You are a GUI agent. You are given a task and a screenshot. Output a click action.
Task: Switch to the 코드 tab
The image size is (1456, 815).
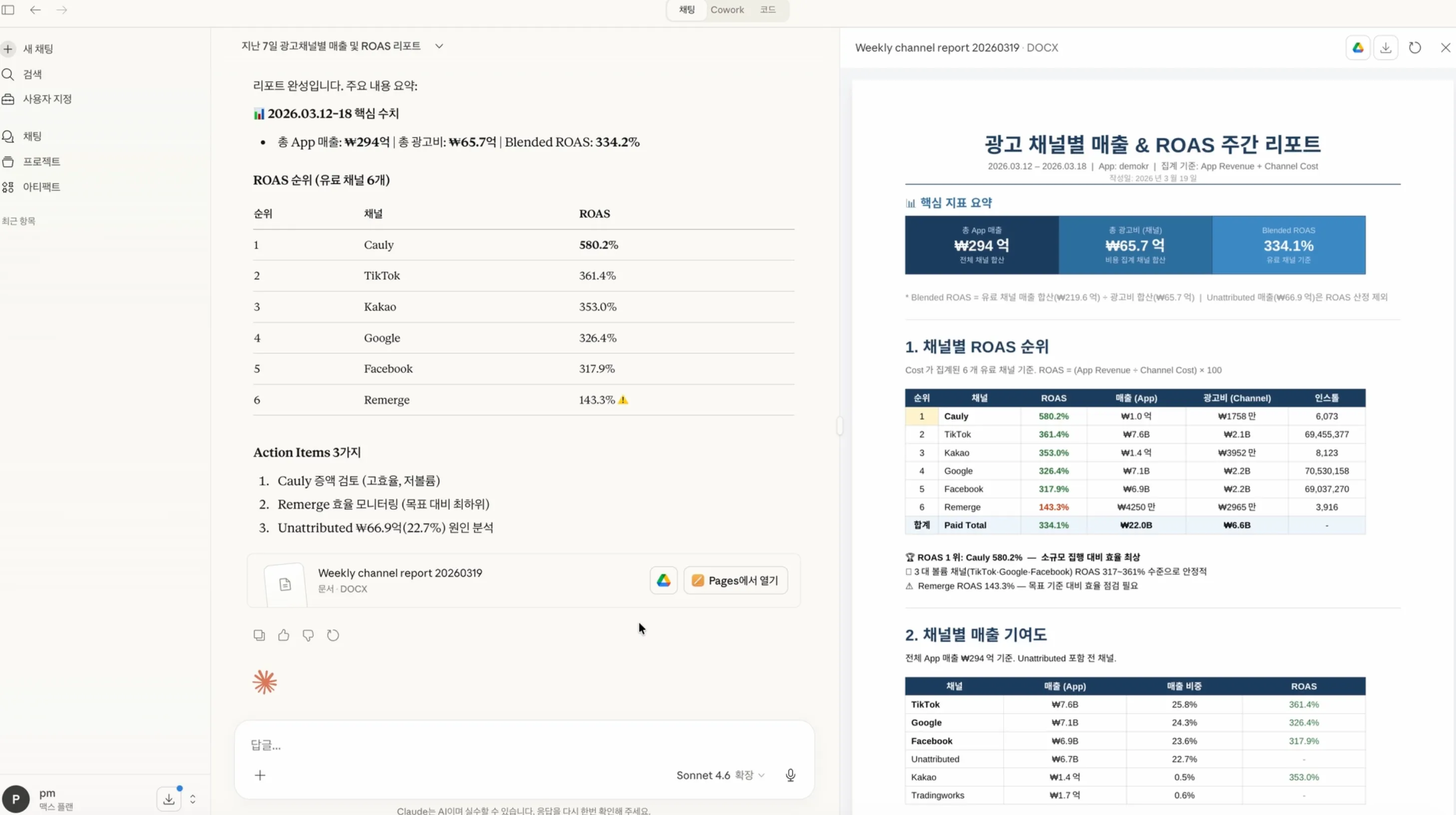pyautogui.click(x=767, y=9)
